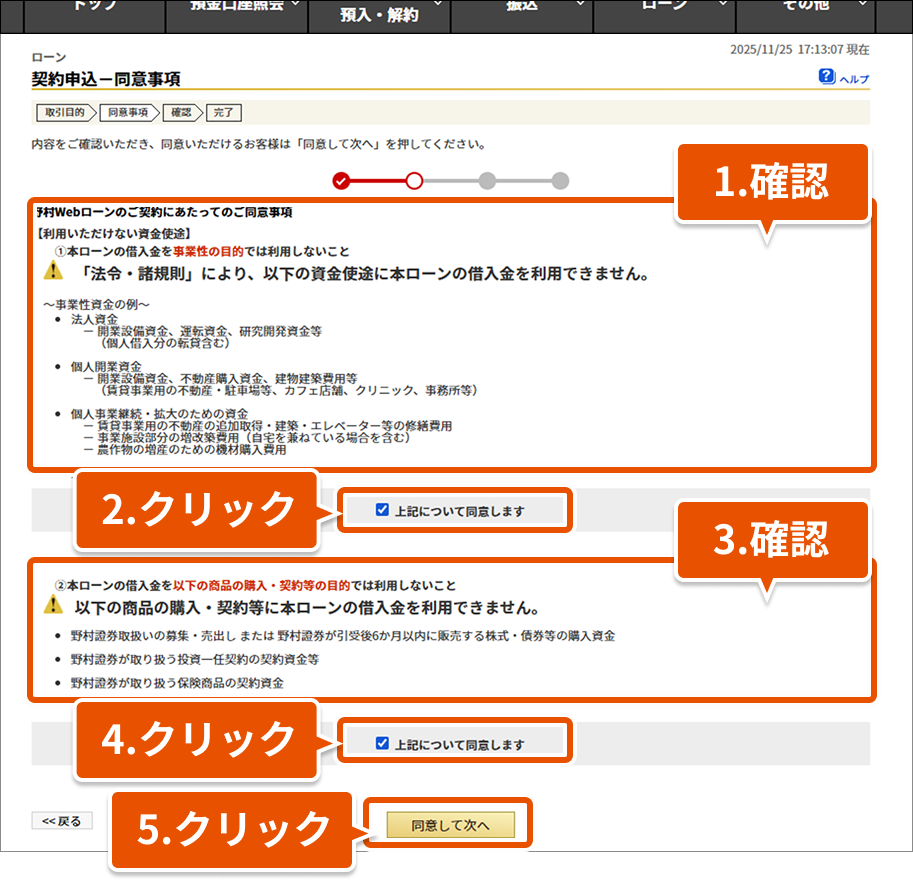913x880 pixels.
Task: Click the warning icon beside product purchase notice
Action: pyautogui.click(x=53, y=606)
